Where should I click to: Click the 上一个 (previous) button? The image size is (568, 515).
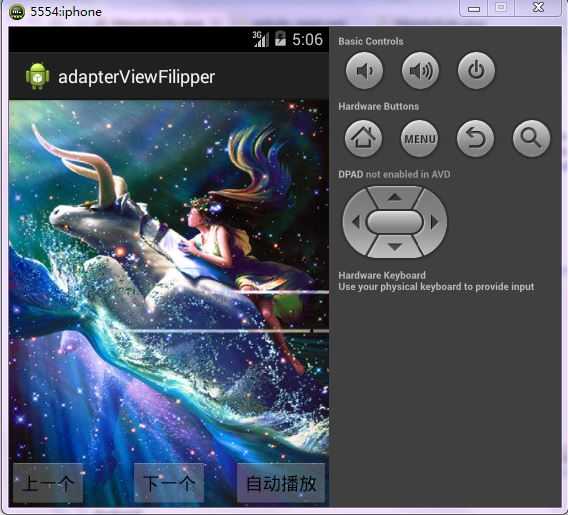click(x=48, y=483)
